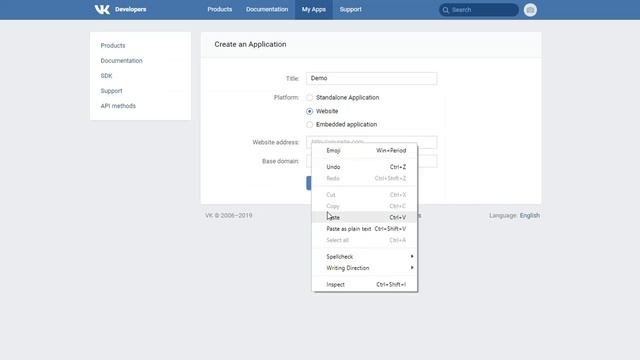The height and width of the screenshot is (360, 640).
Task: Open the user avatar camera icon
Action: coord(530,10)
